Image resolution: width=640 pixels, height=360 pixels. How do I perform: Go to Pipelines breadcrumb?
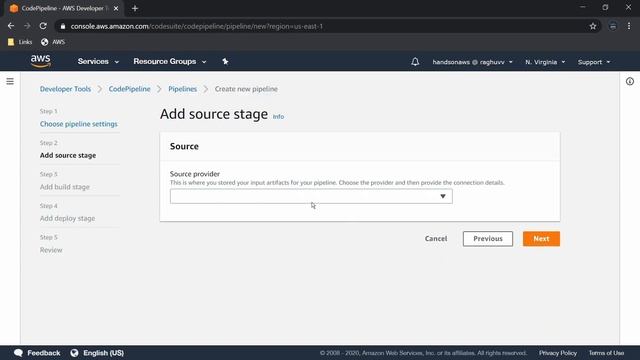coord(182,89)
